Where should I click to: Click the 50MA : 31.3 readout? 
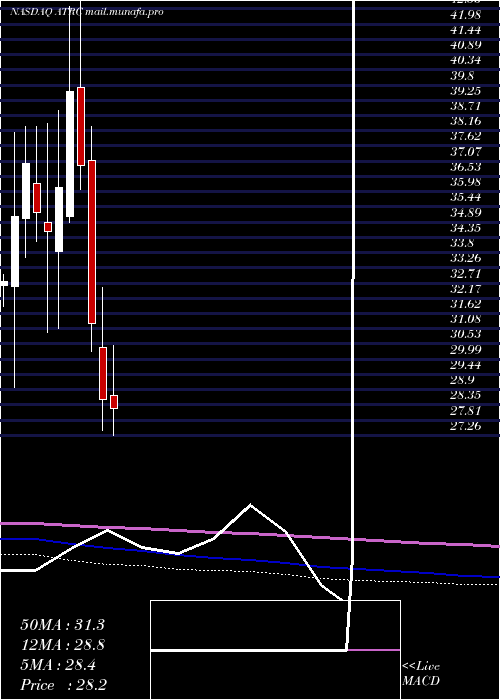(x=62, y=625)
